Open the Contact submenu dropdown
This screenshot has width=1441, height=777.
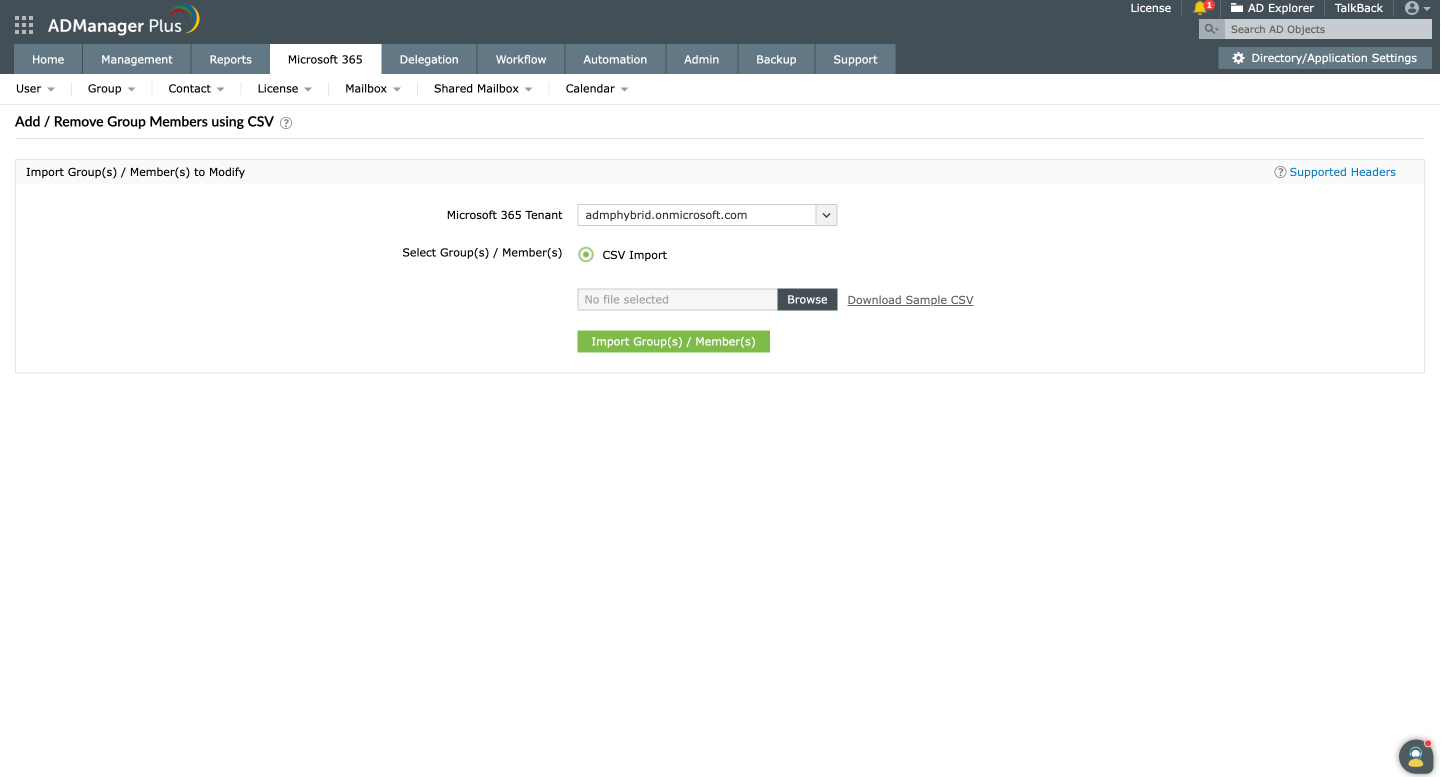(197, 89)
